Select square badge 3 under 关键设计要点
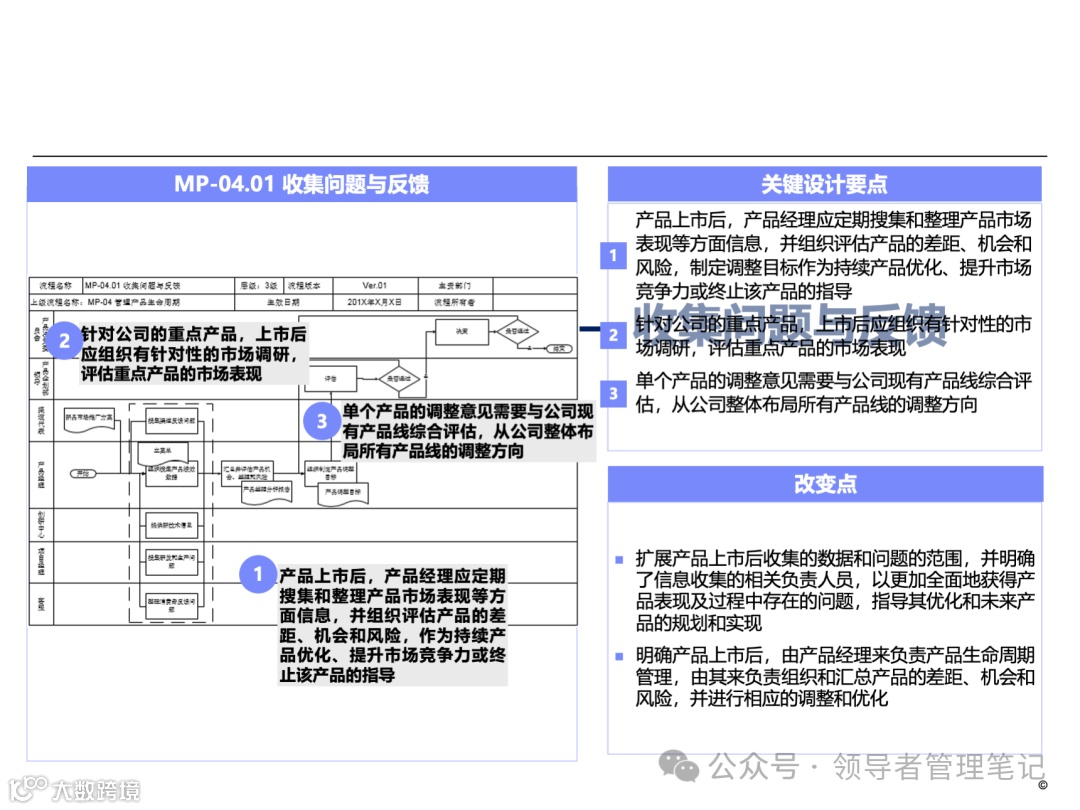Image resolution: width=1080 pixels, height=810 pixels. 613,393
